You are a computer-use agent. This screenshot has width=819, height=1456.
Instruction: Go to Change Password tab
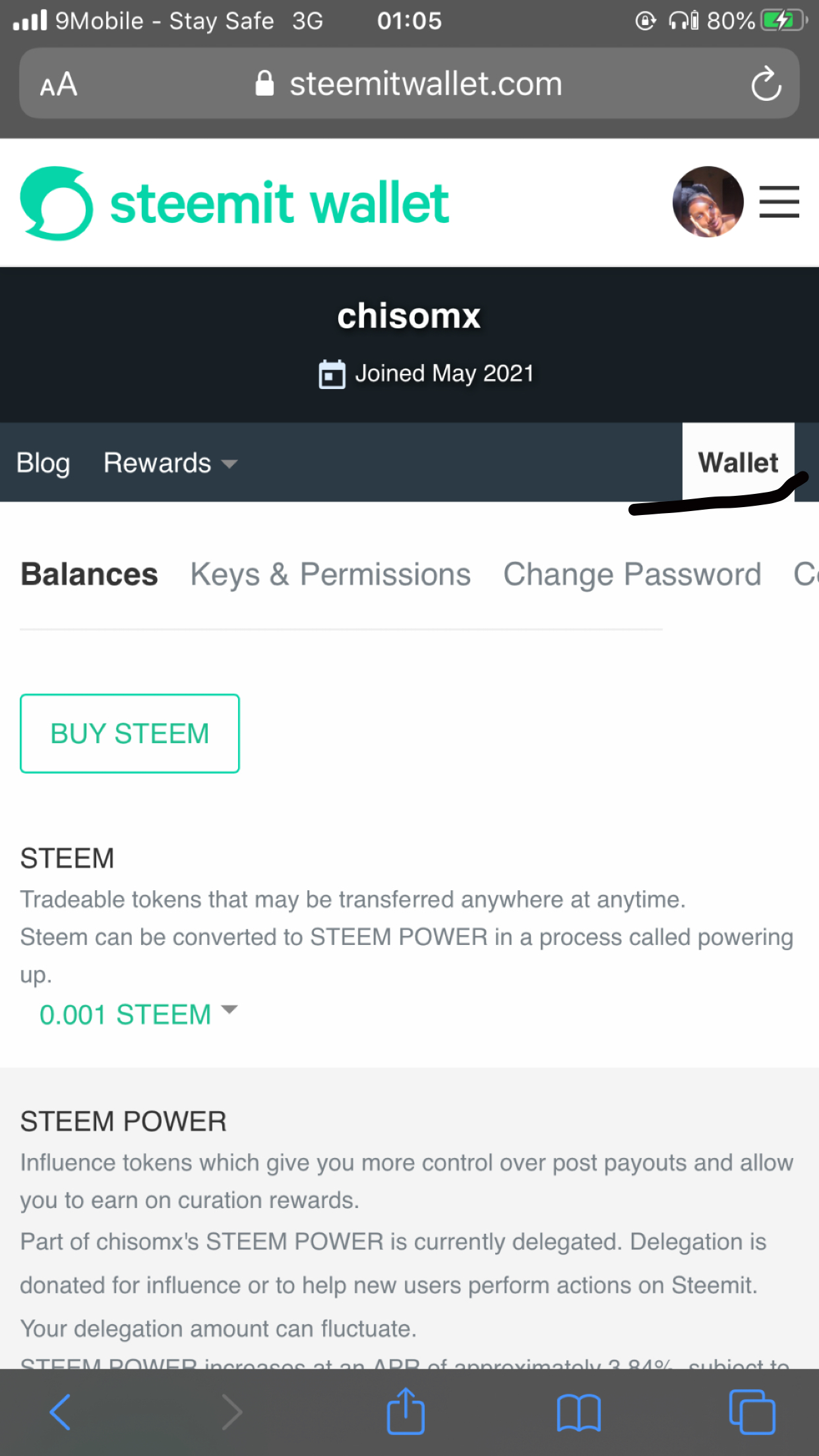(632, 574)
